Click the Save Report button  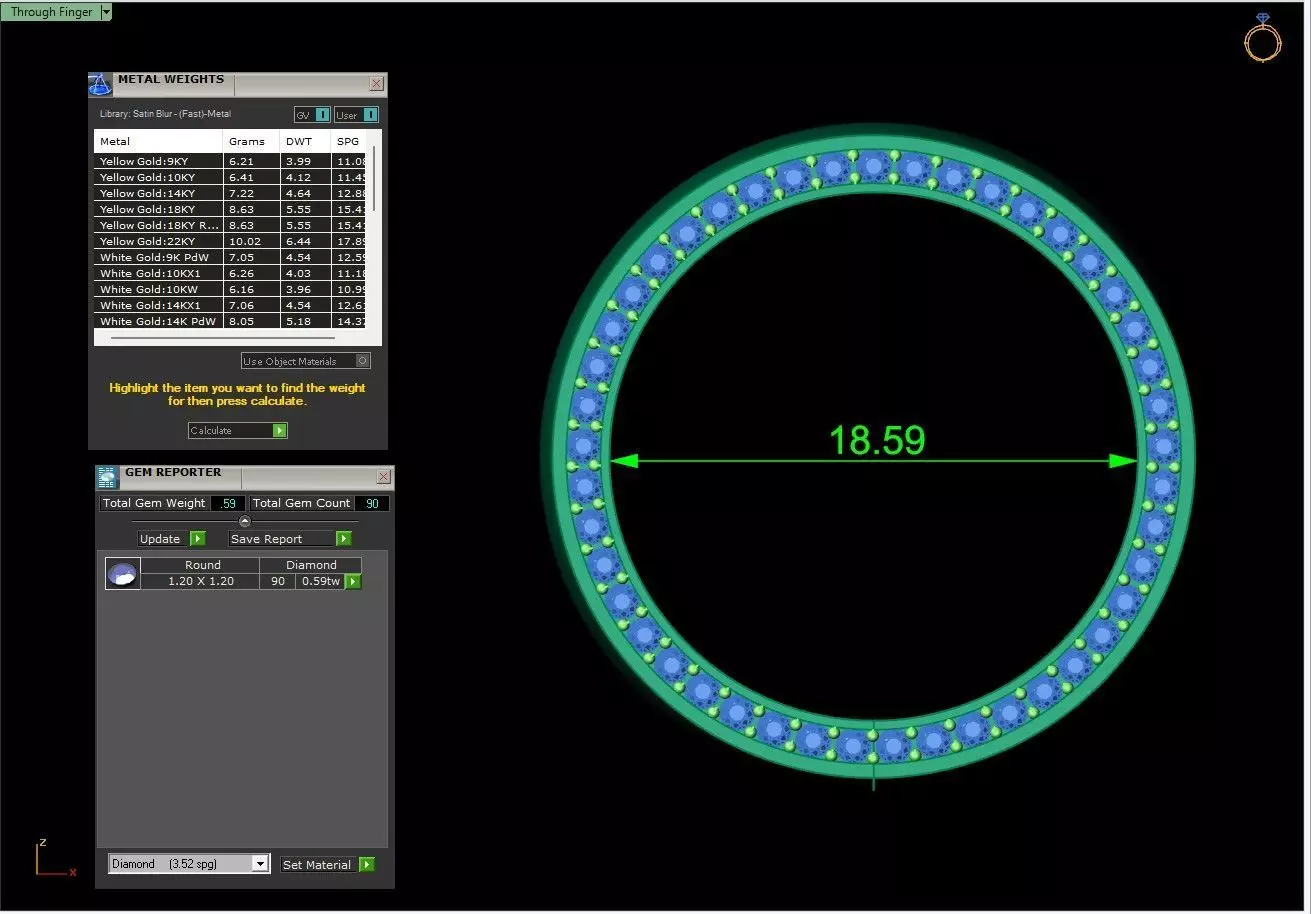point(290,539)
